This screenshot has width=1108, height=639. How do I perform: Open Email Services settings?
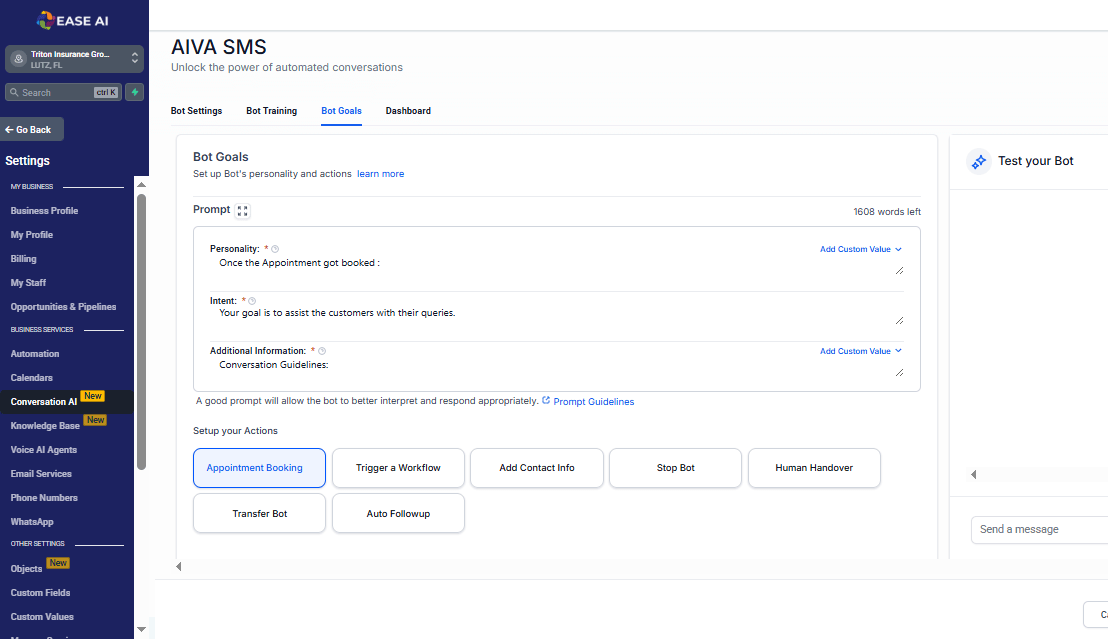point(41,474)
